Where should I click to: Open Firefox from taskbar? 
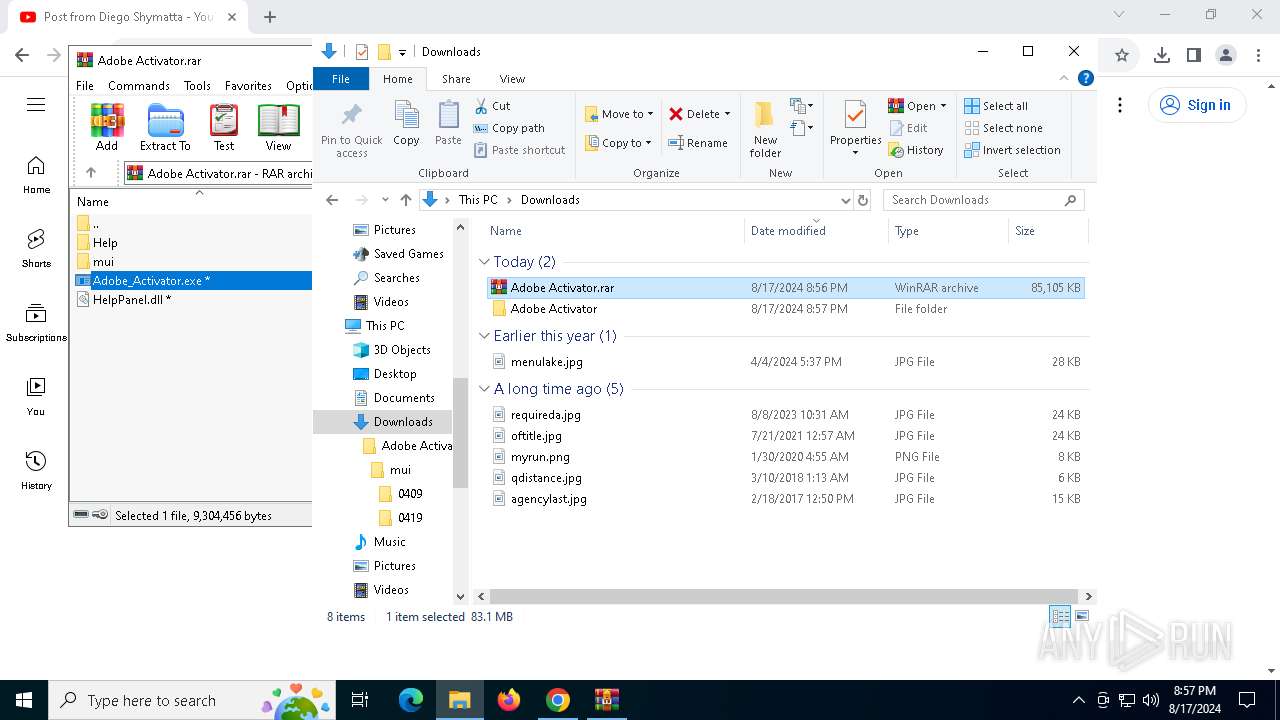point(509,700)
